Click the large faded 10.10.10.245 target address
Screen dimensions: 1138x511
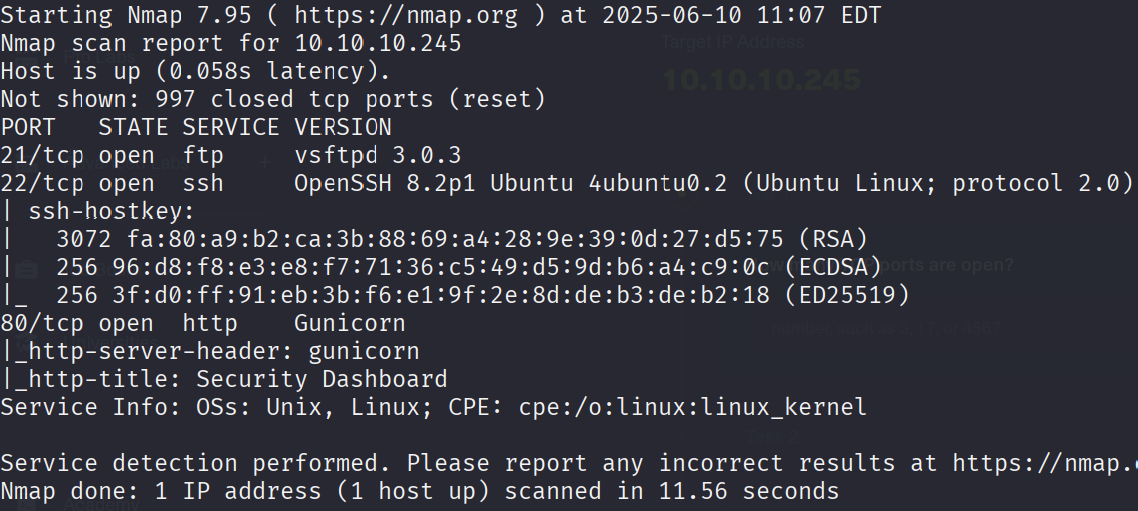point(761,80)
